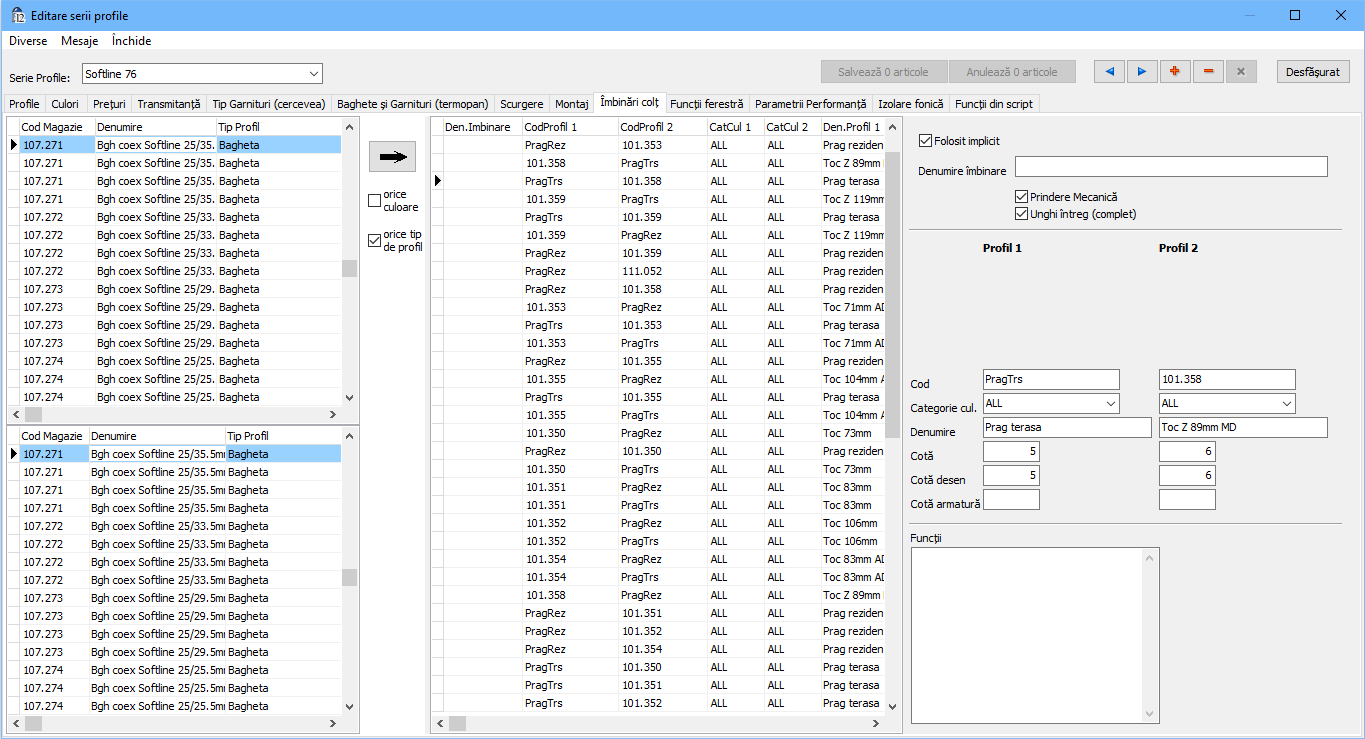This screenshot has width=1365, height=739.
Task: Click the blue next record arrow
Action: point(1142,72)
